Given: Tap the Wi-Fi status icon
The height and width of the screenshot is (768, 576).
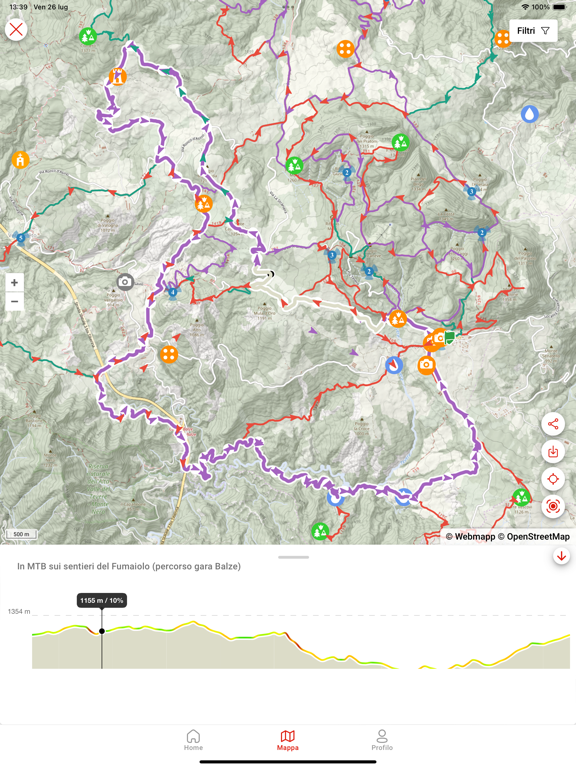Looking at the screenshot, I should click(x=525, y=7).
